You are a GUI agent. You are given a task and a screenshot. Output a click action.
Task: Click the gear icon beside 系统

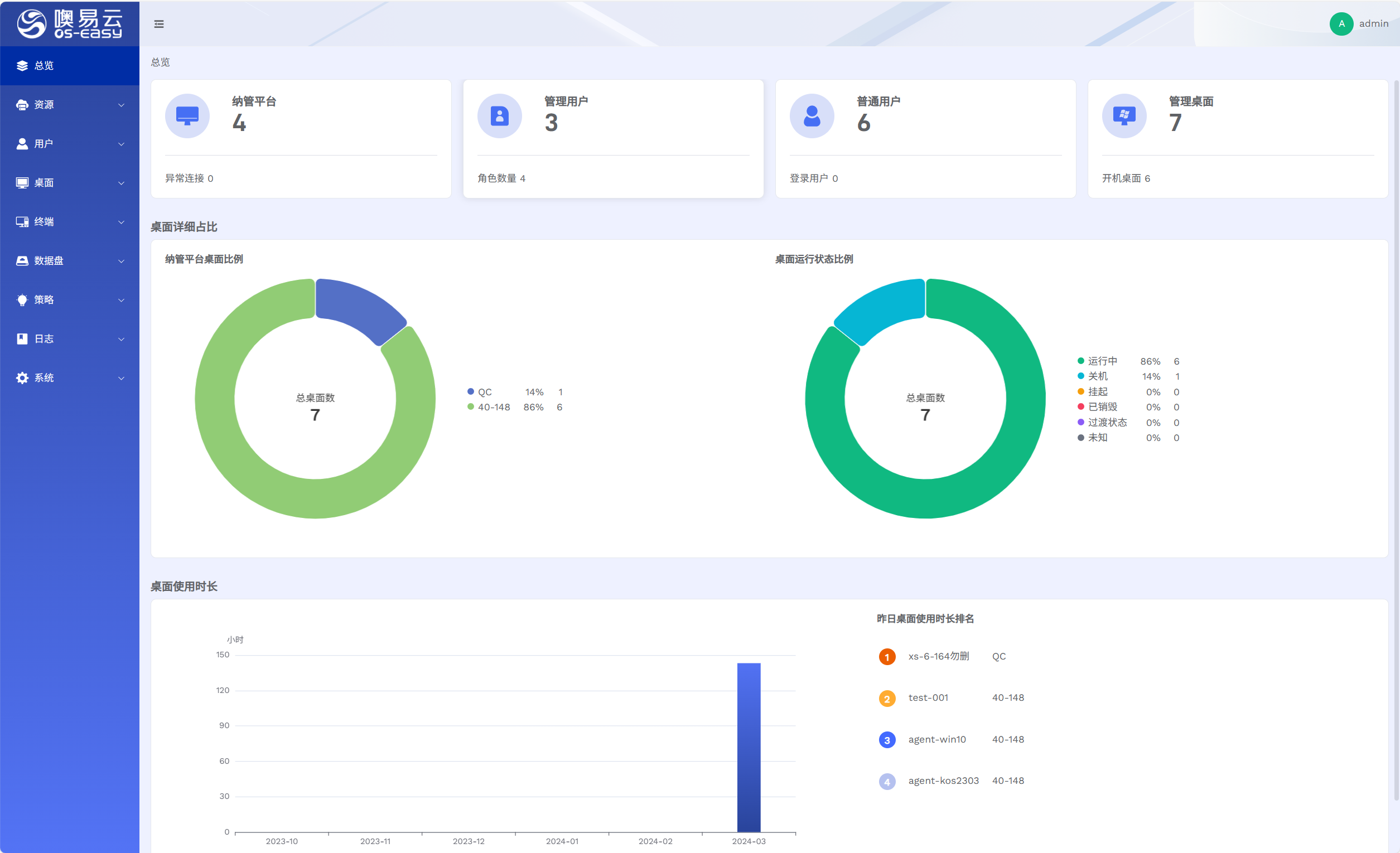(x=22, y=377)
